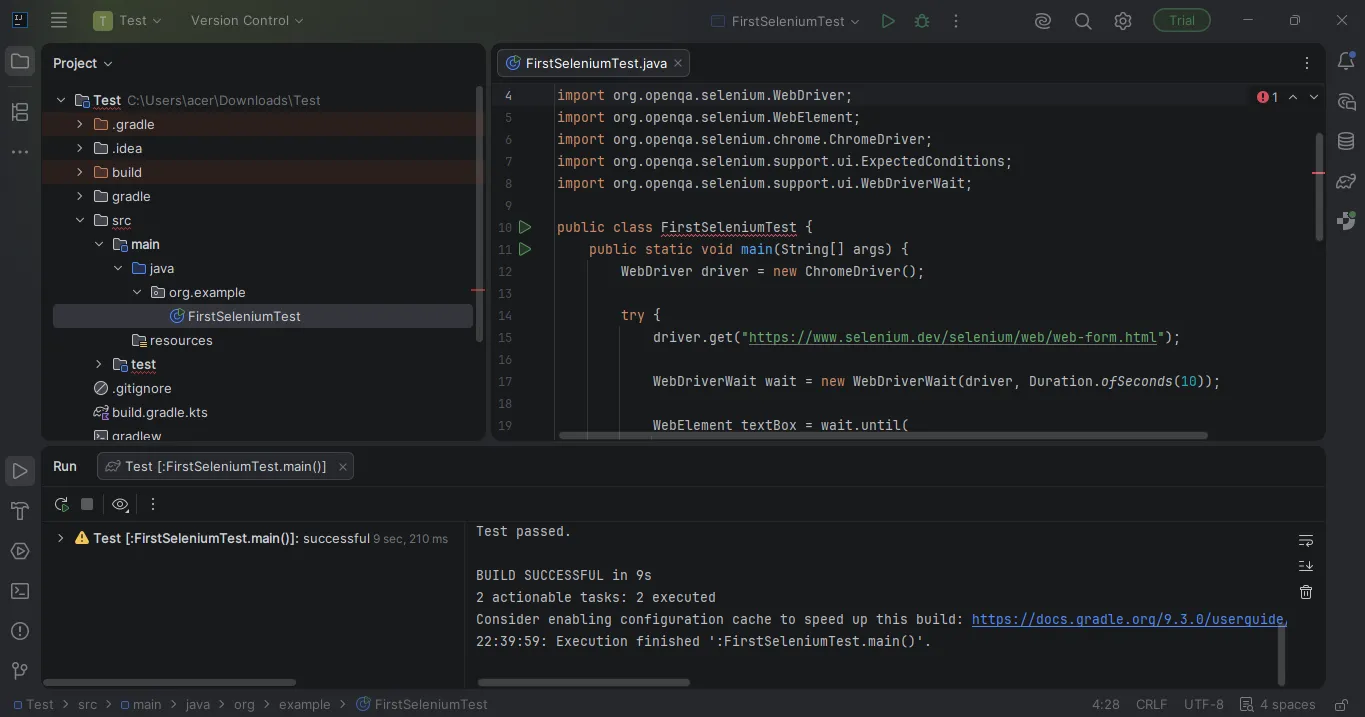
Task: Open More Actions next to the Debug button
Action: (956, 21)
